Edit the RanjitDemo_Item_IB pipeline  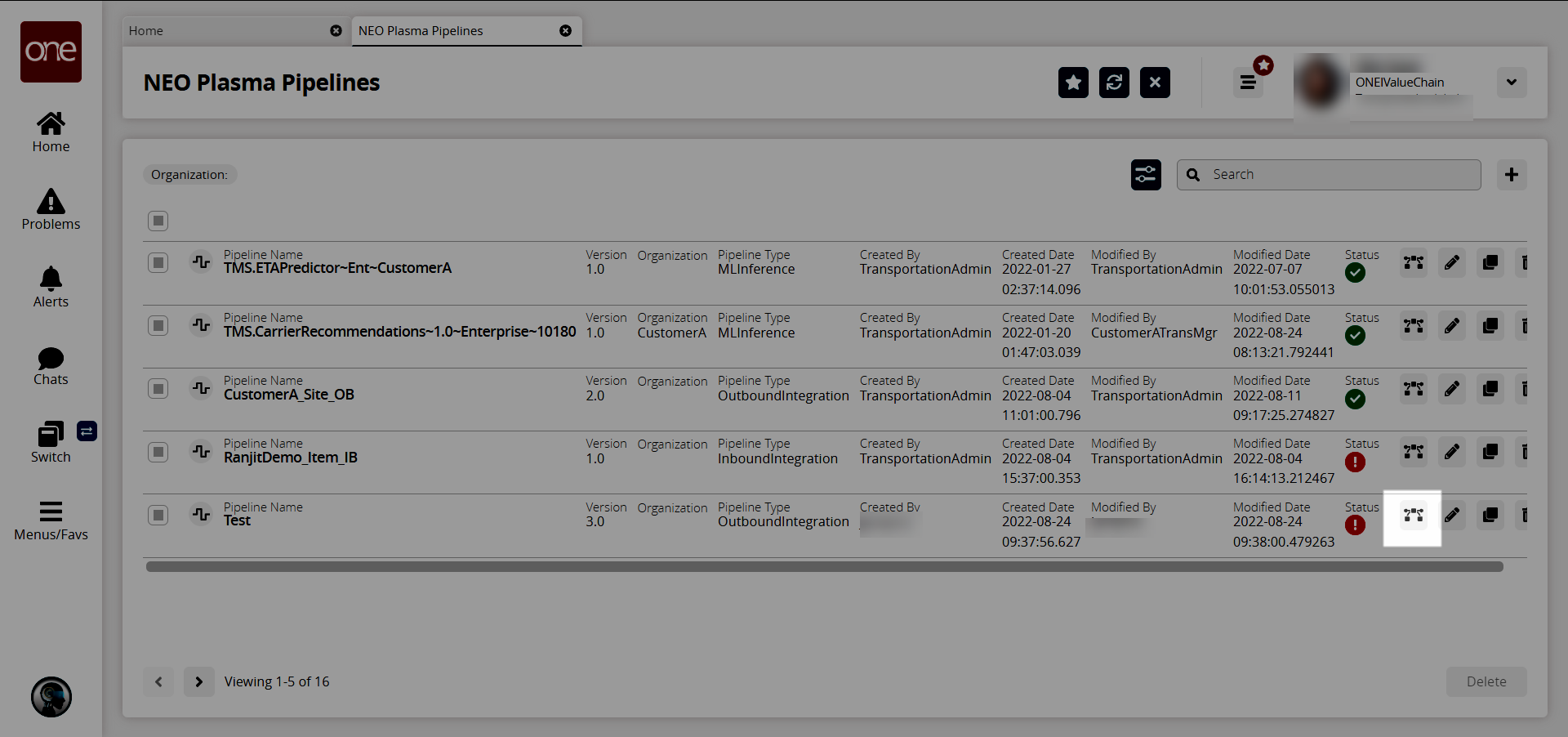pos(1452,452)
